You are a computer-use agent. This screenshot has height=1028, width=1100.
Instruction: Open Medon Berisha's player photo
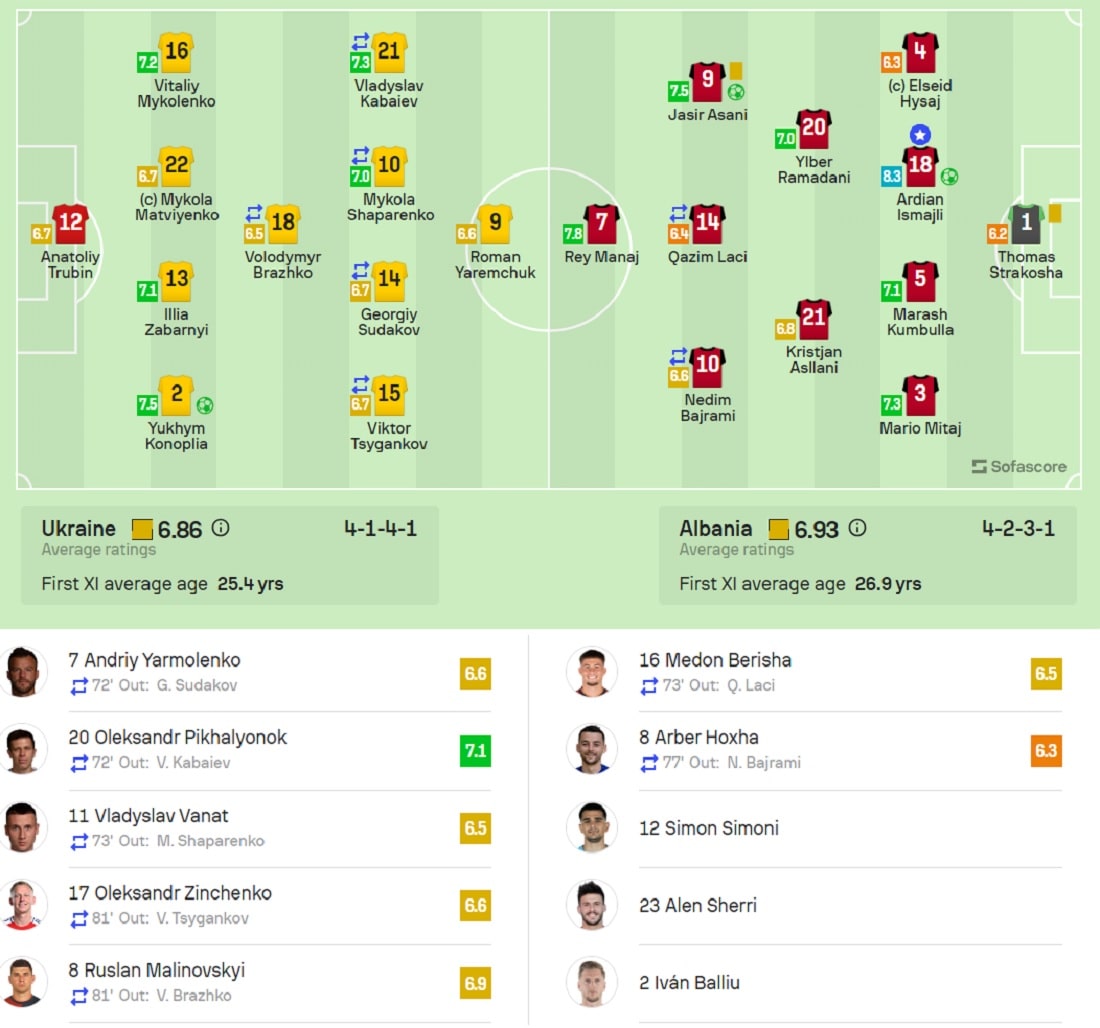pyautogui.click(x=592, y=672)
